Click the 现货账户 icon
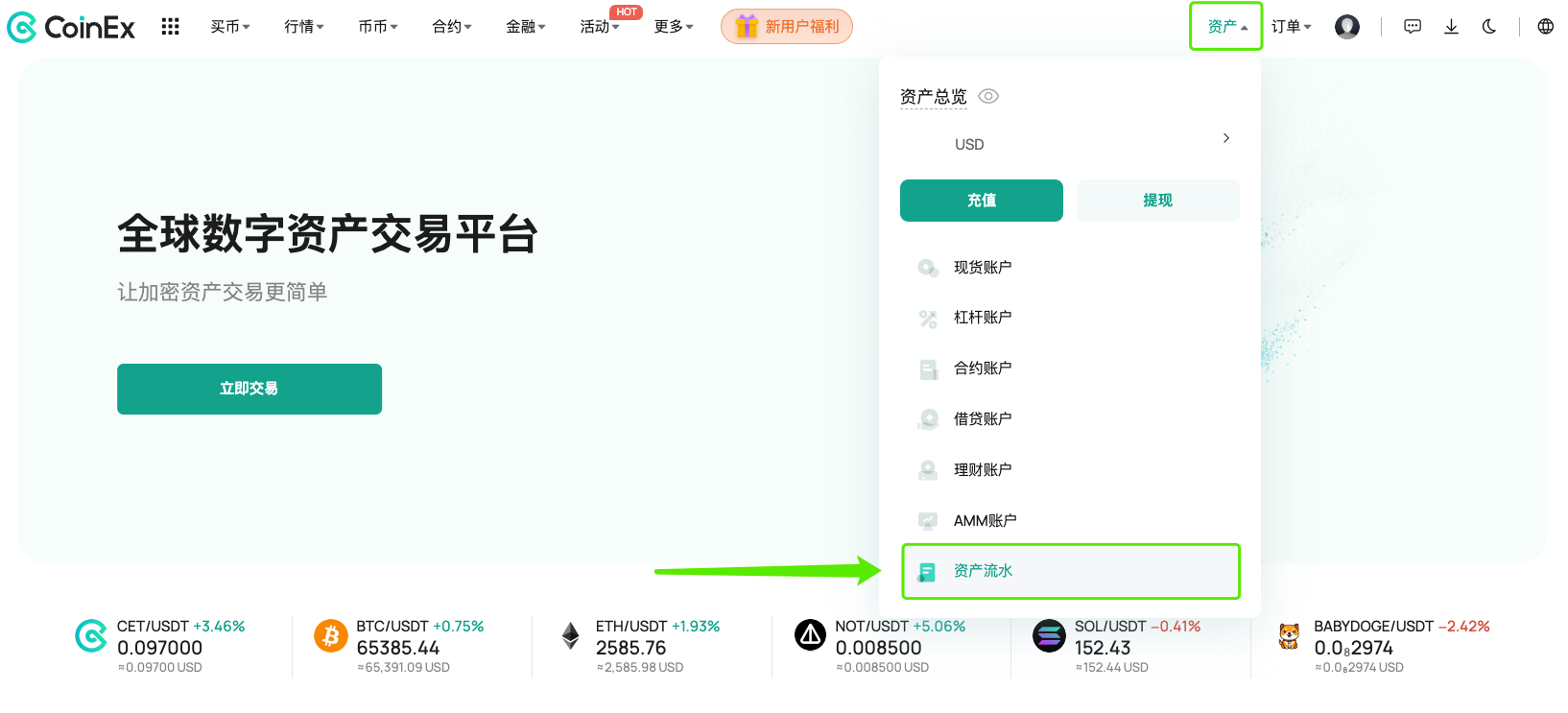 pyautogui.click(x=928, y=268)
